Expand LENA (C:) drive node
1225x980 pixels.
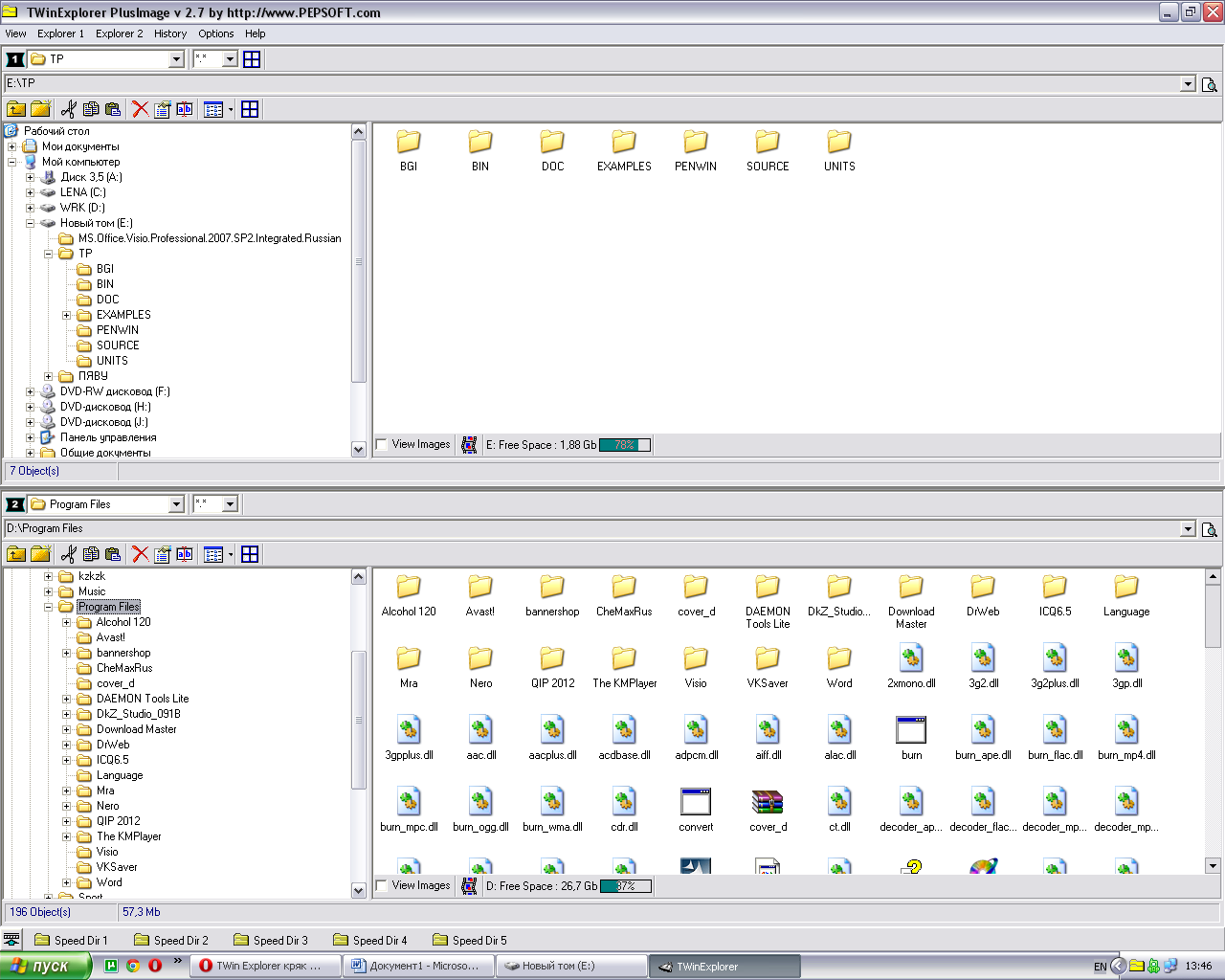(x=31, y=192)
